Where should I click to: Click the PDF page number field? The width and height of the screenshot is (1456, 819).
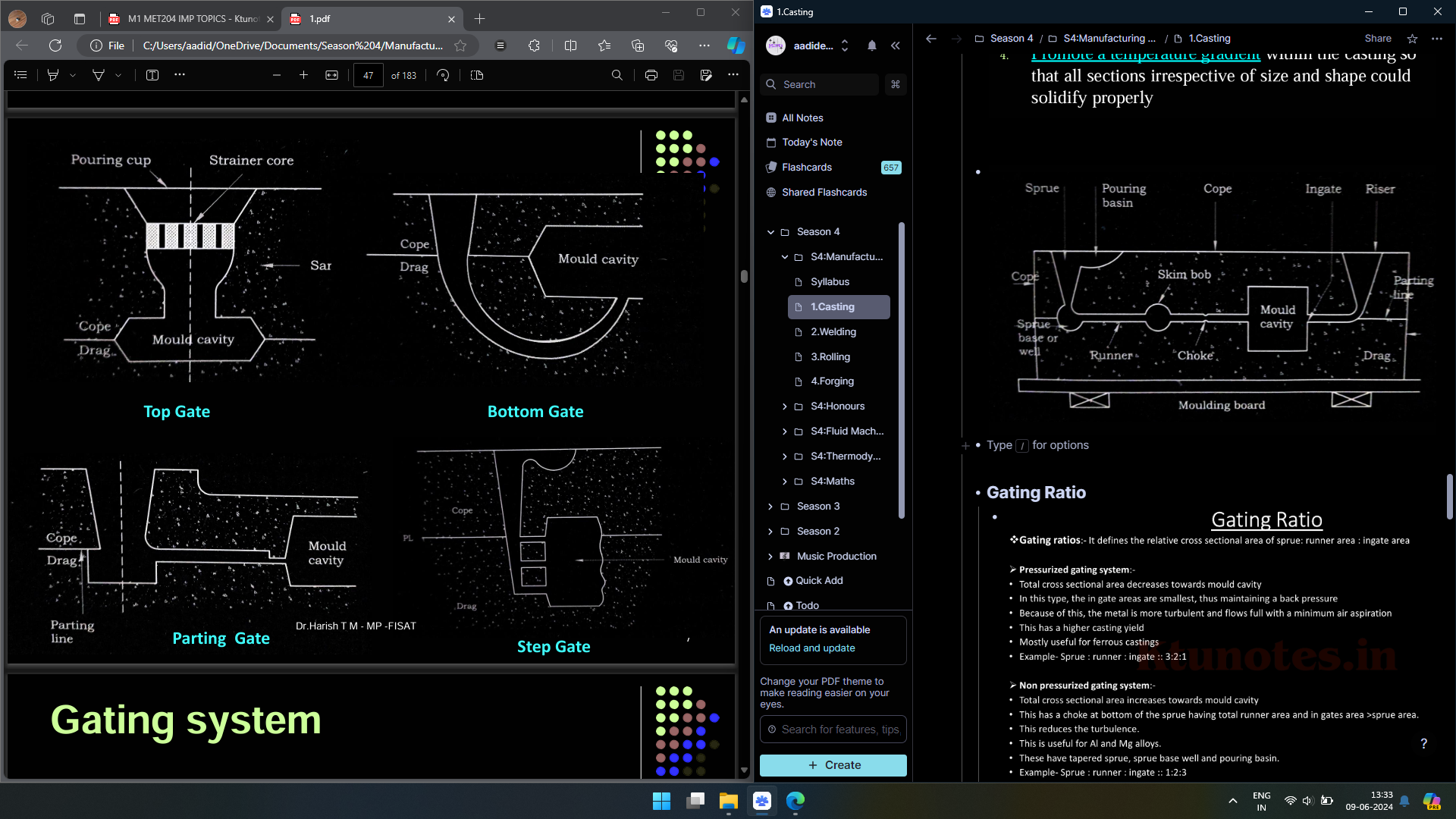[368, 75]
